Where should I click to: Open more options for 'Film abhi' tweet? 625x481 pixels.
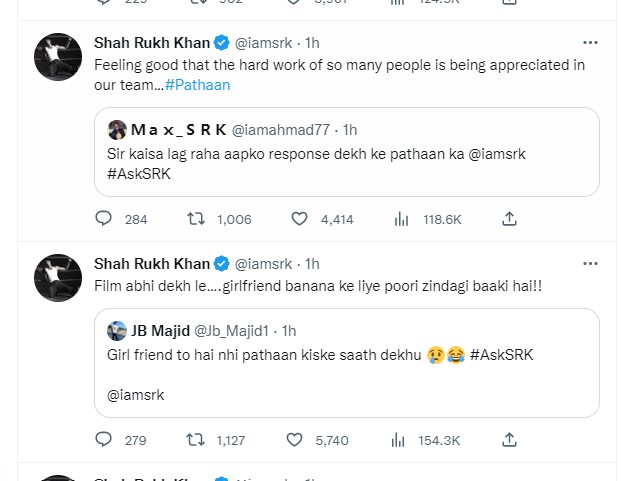(x=590, y=263)
